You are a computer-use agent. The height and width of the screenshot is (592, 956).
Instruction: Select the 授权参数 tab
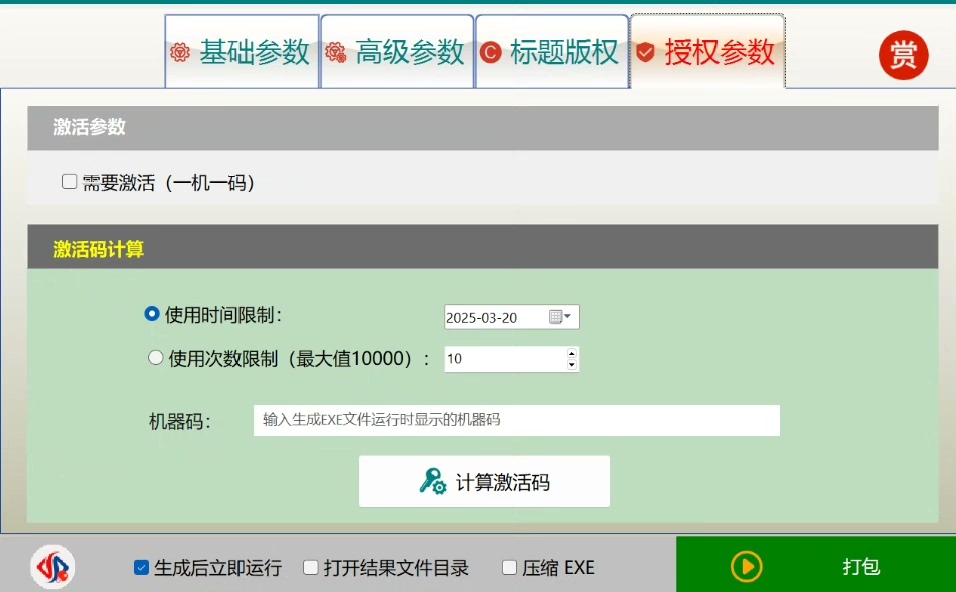(707, 52)
